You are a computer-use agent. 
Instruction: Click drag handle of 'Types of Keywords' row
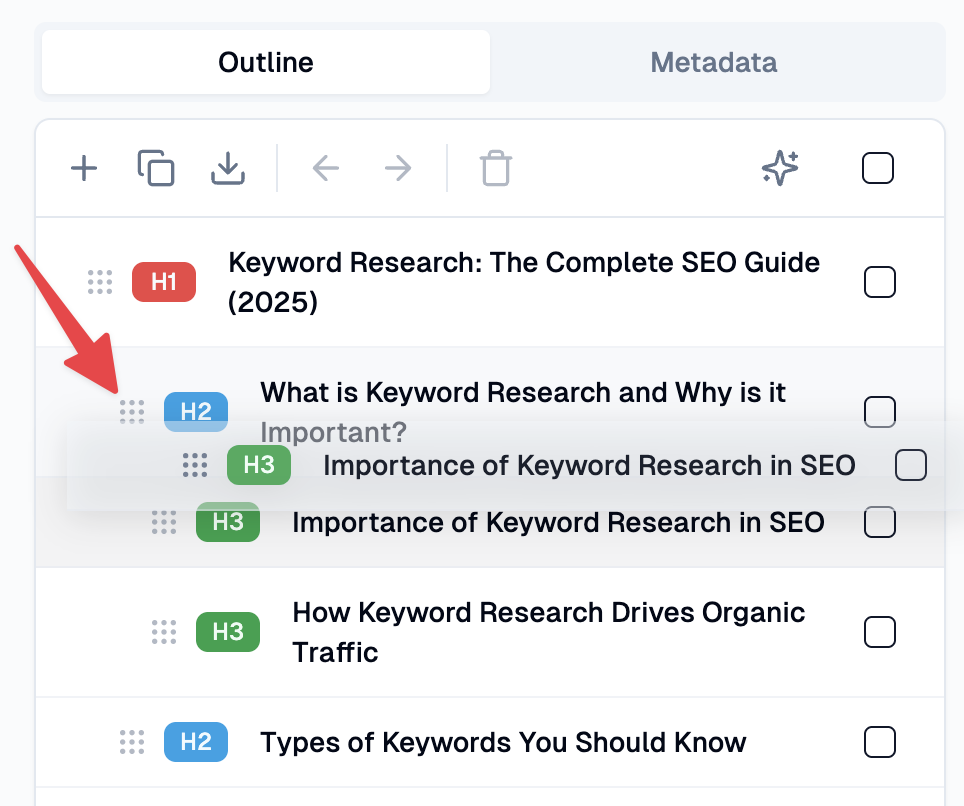point(132,742)
